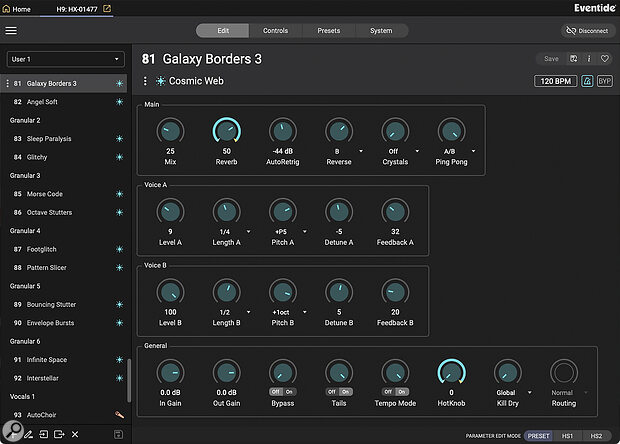Select the H9: HX-01477 device tab
The width and height of the screenshot is (620, 444).
tap(77, 9)
